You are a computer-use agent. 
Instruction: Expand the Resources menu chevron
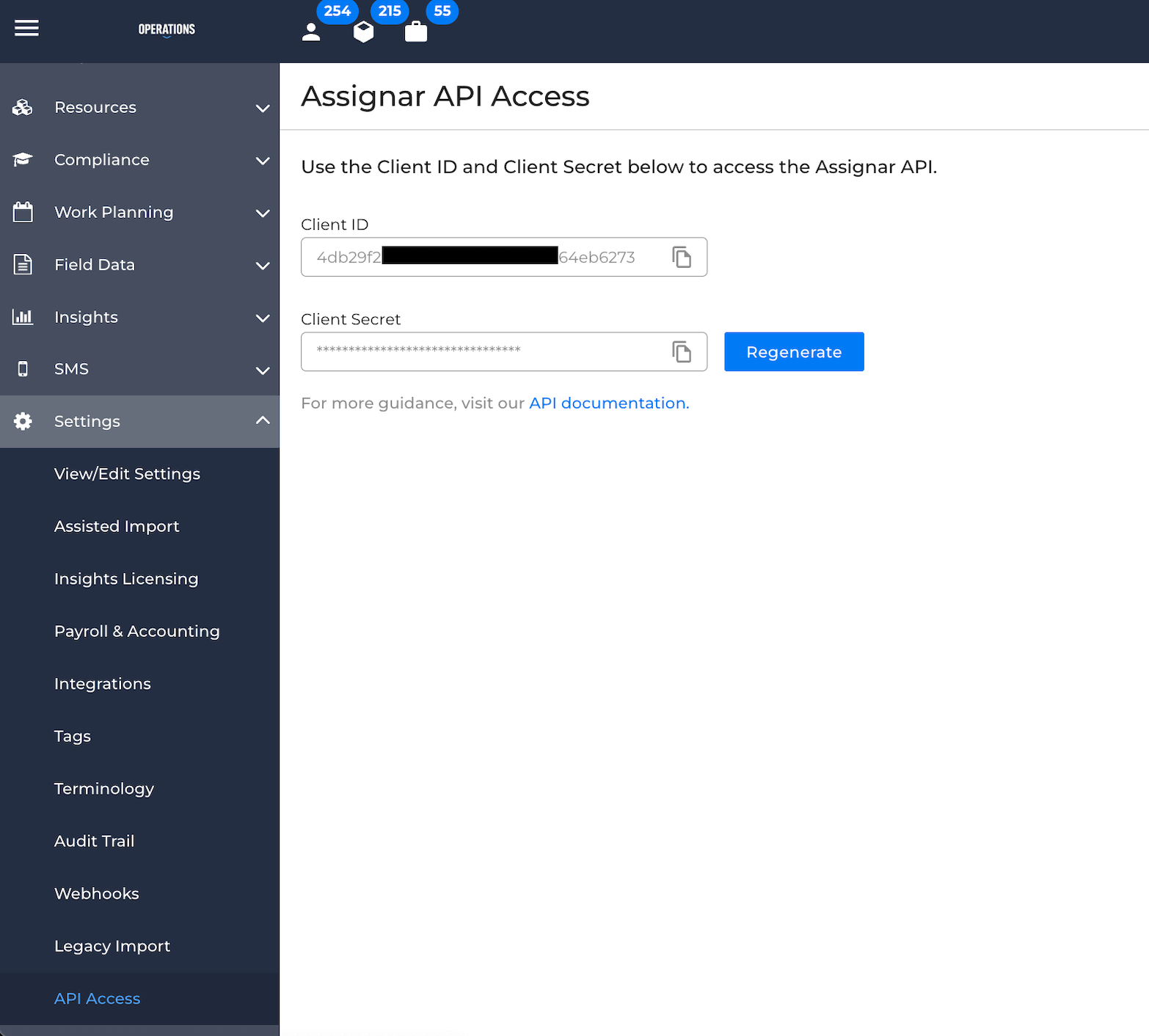click(x=263, y=108)
